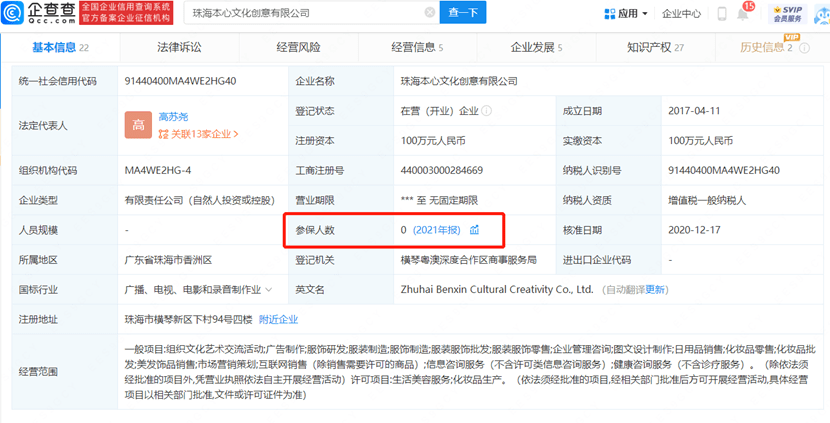Switch to 历史信息 tab
Image resolution: width=830 pixels, height=423 pixels.
[766, 48]
